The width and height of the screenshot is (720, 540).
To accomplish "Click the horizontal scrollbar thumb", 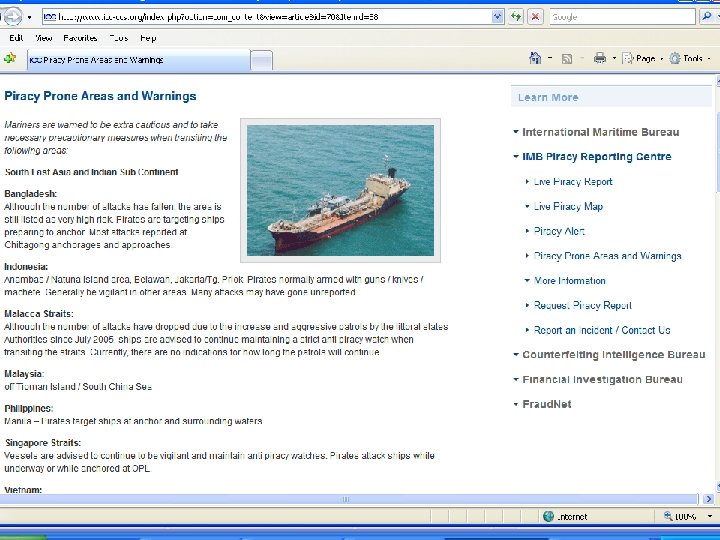I will (x=346, y=499).
